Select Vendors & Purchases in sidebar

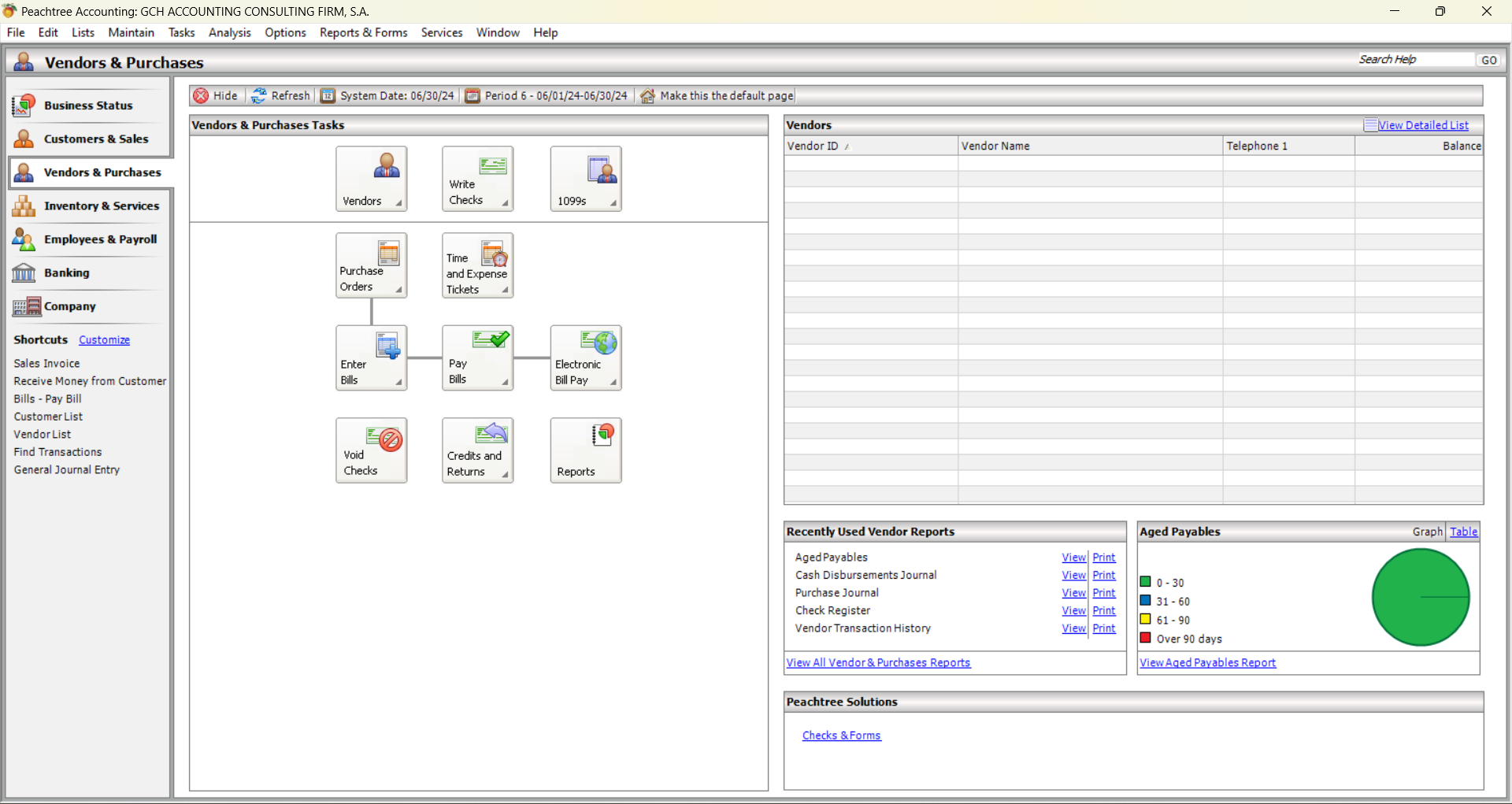(x=89, y=172)
